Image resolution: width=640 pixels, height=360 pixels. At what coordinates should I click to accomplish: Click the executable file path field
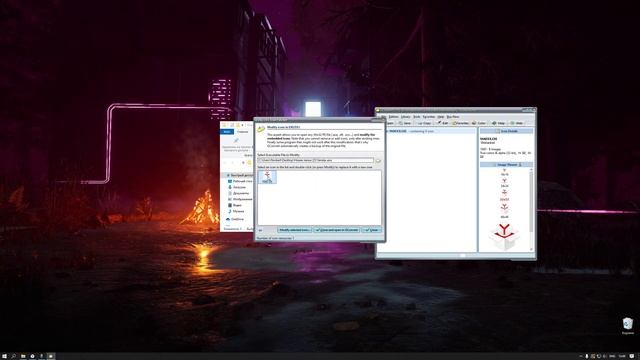[x=316, y=160]
